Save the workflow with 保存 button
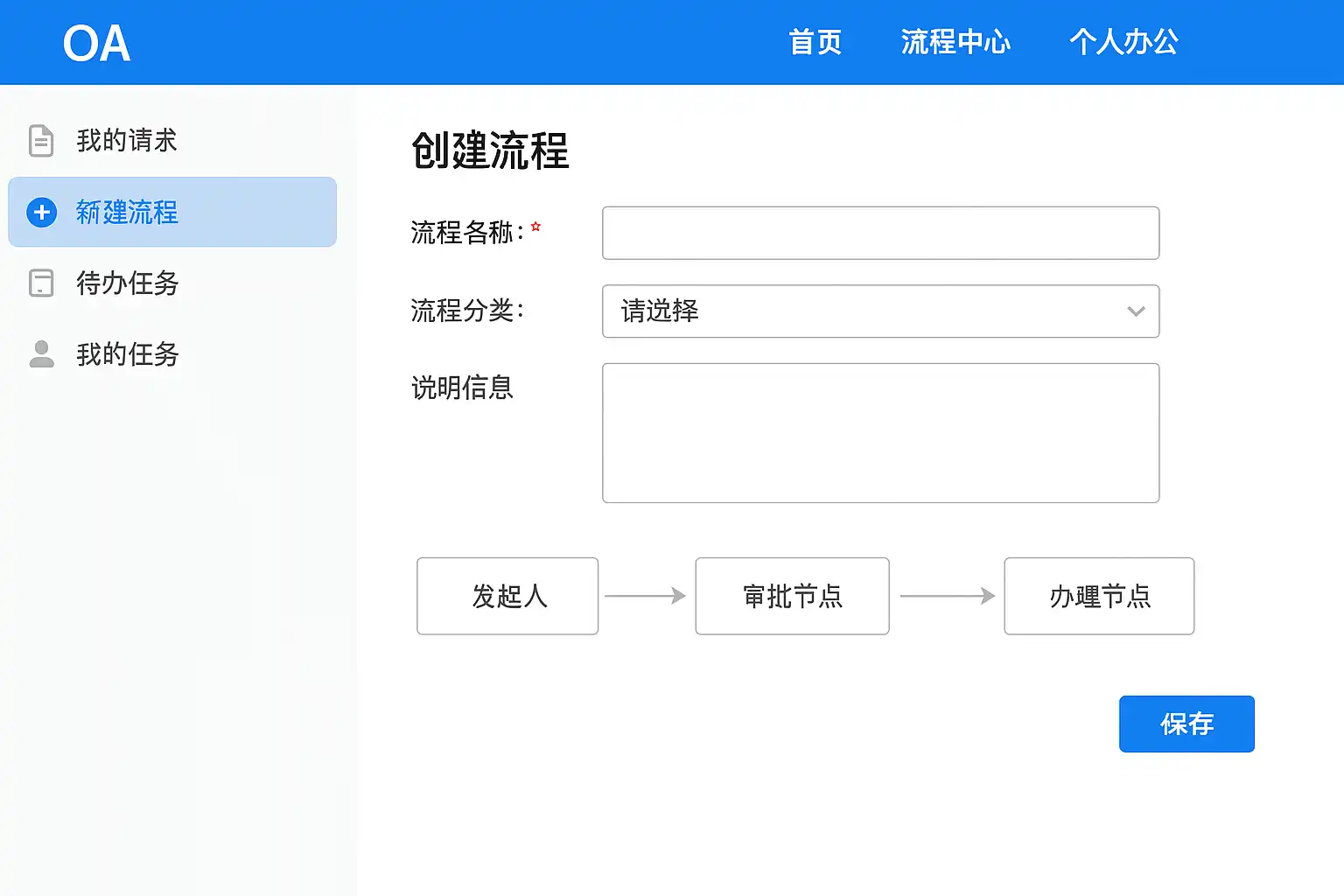Screen dimensions: 1344x896 coord(1186,724)
